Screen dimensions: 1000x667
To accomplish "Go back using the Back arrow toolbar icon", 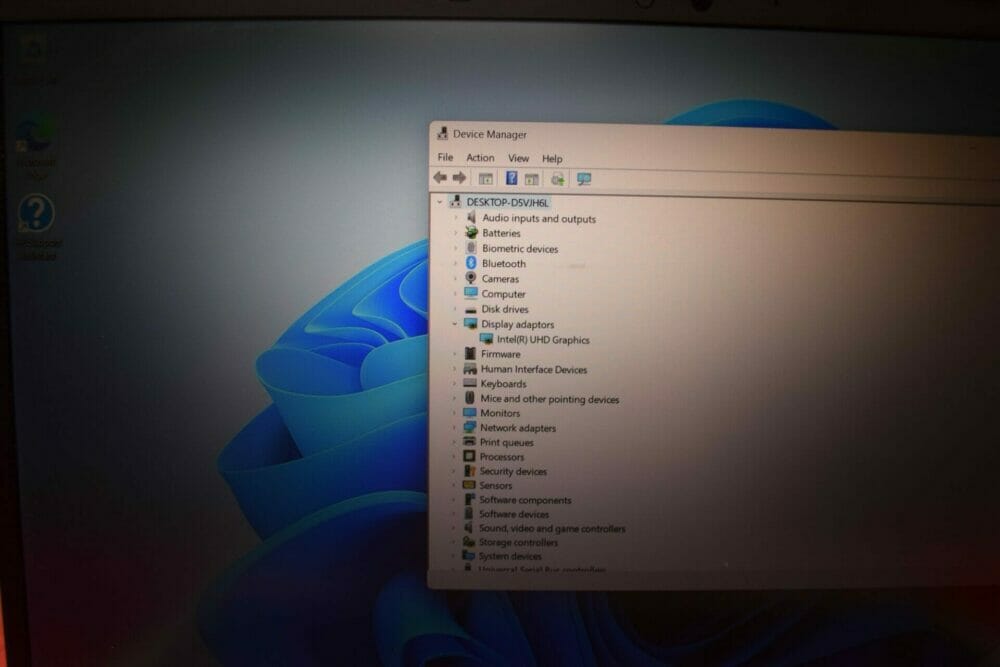I will pyautogui.click(x=440, y=177).
